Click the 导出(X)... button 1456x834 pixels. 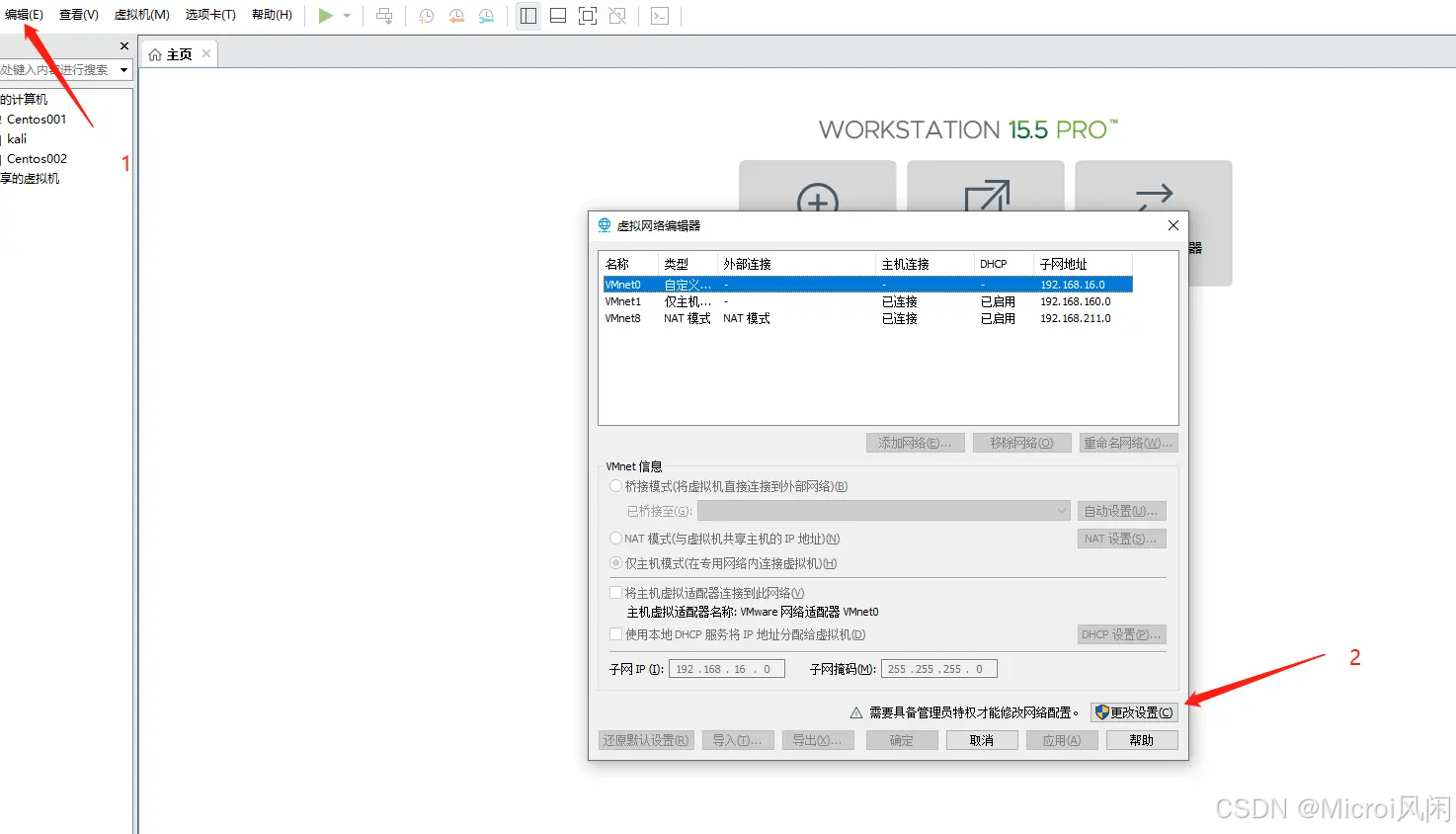(818, 740)
